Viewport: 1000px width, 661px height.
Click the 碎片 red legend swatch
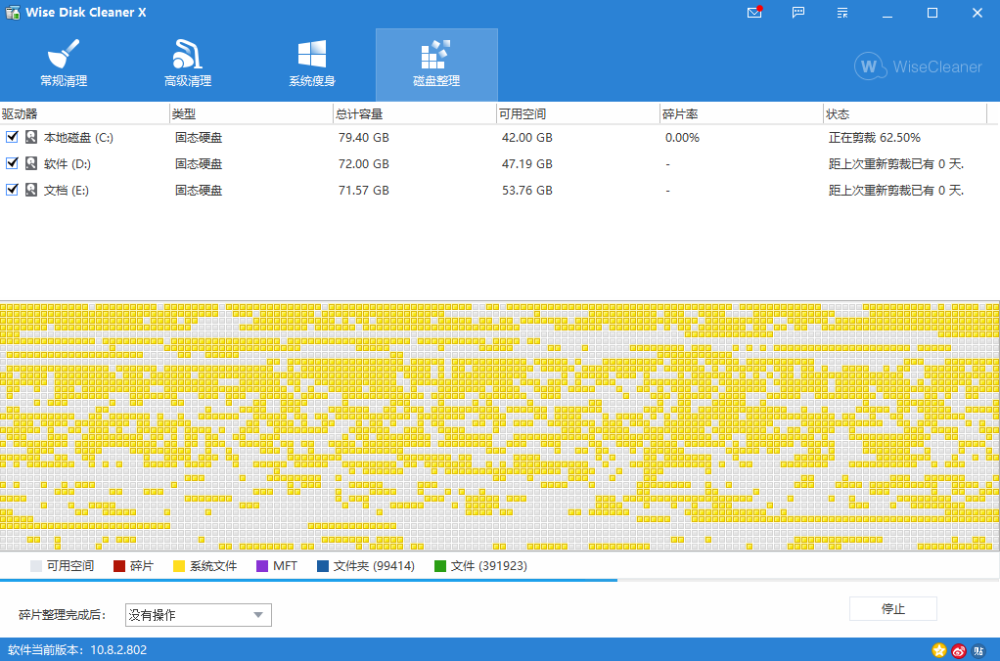click(119, 566)
